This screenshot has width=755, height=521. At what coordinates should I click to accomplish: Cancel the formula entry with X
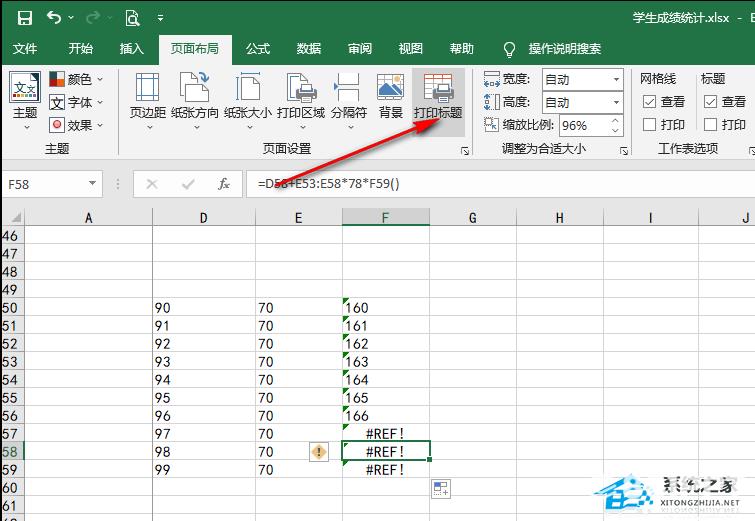(x=152, y=184)
